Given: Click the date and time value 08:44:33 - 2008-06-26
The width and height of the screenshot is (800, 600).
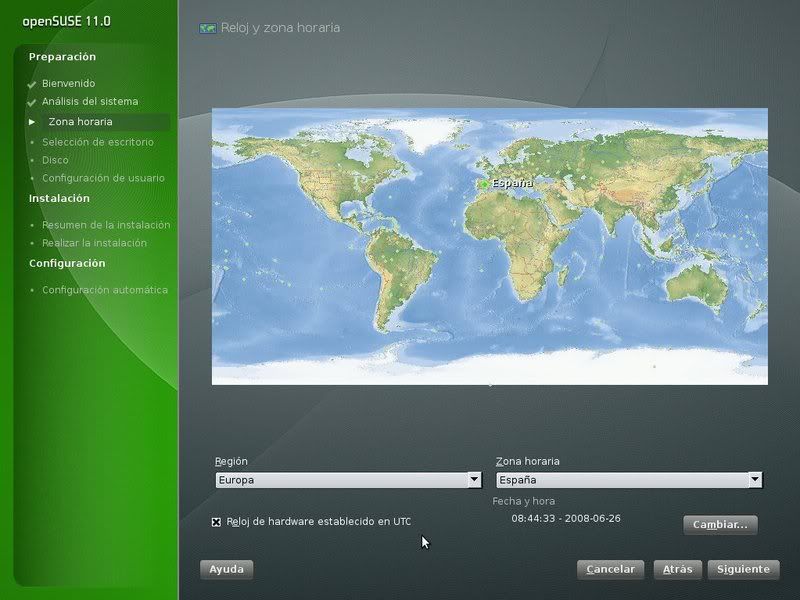Looking at the screenshot, I should click(x=566, y=518).
